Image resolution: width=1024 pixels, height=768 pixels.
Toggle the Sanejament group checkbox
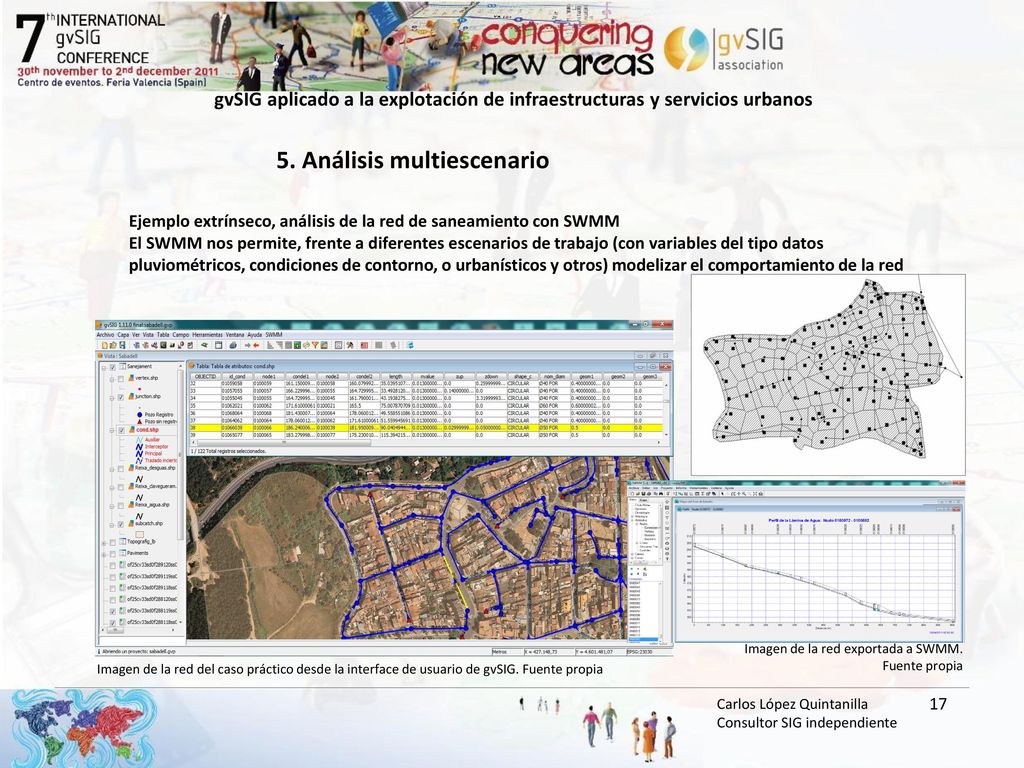(x=112, y=367)
